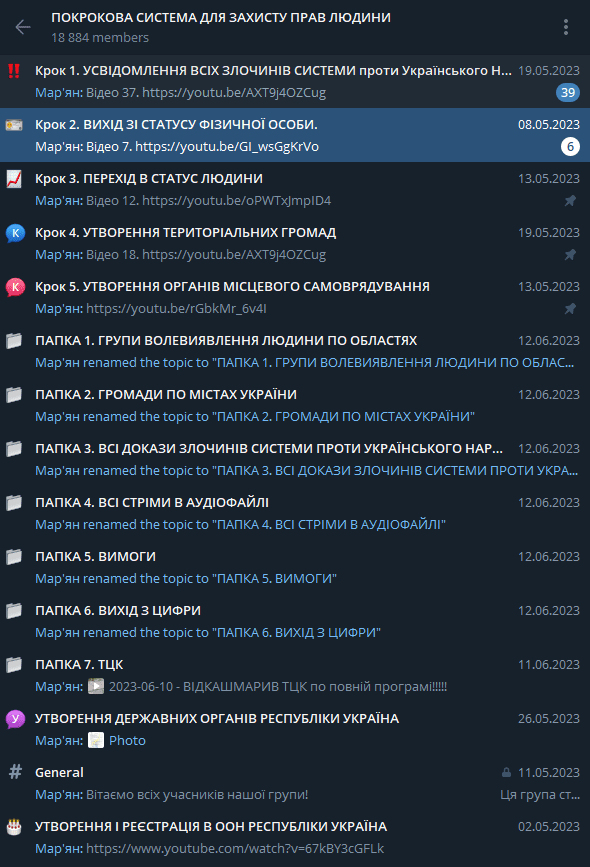
Task: Click the hash icon of General topic
Action: [x=15, y=771]
